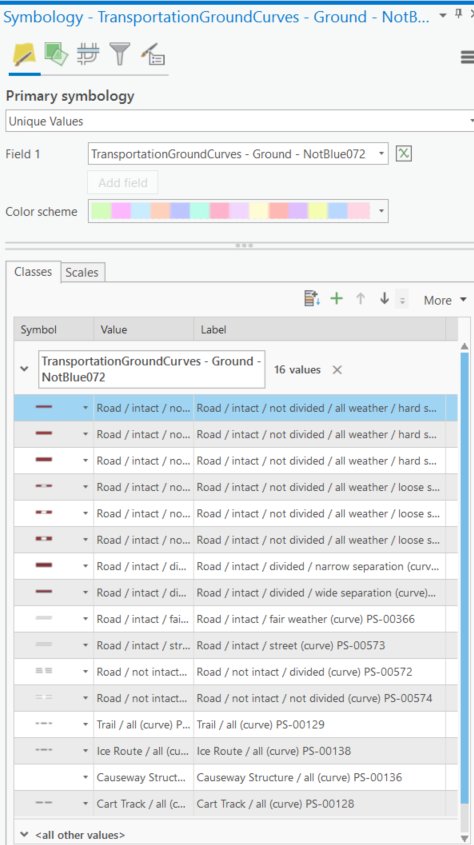Expand the all other values group chevron
Viewport: 474px width, 845px height.
[x=24, y=834]
